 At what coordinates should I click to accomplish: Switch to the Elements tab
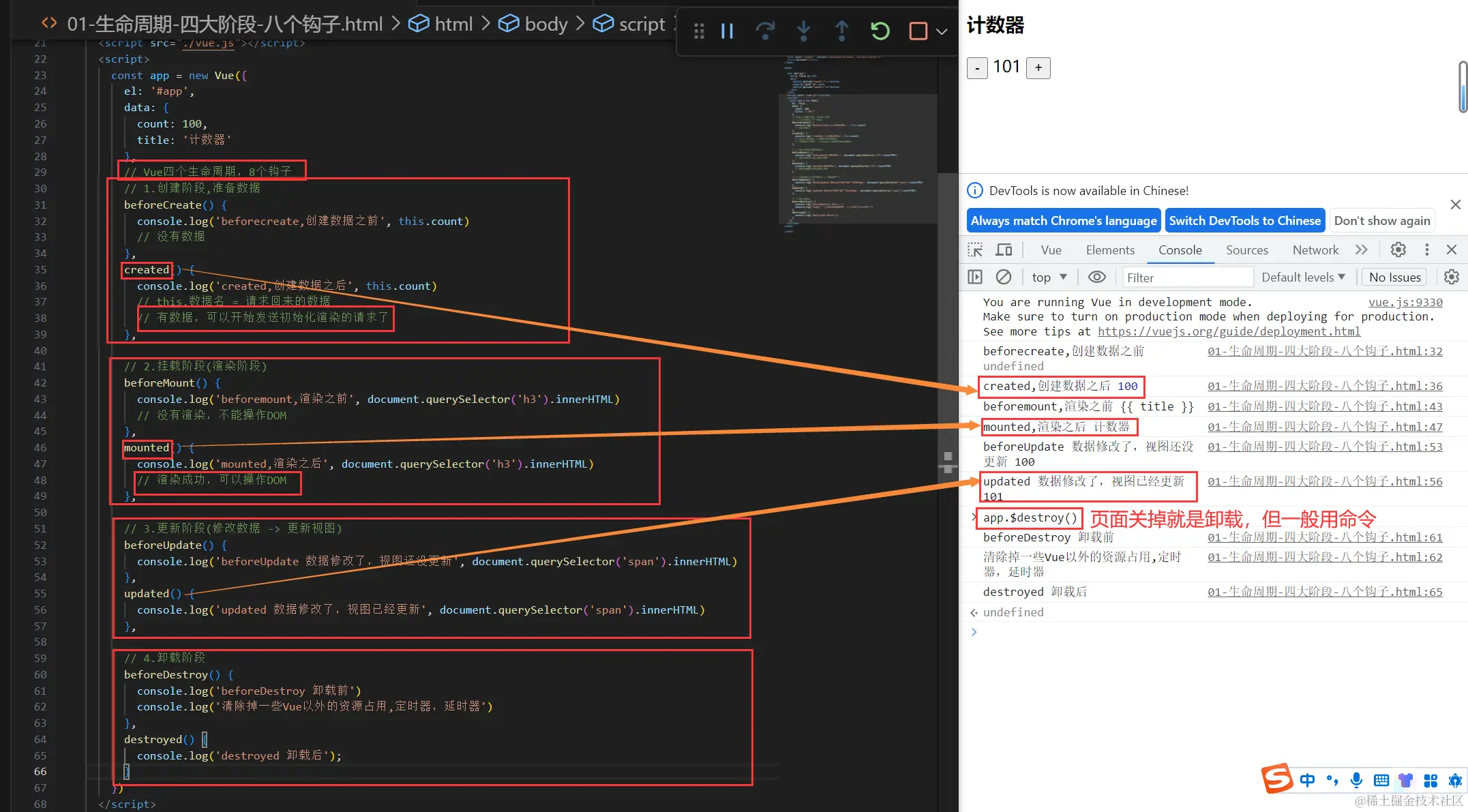pyautogui.click(x=1110, y=250)
